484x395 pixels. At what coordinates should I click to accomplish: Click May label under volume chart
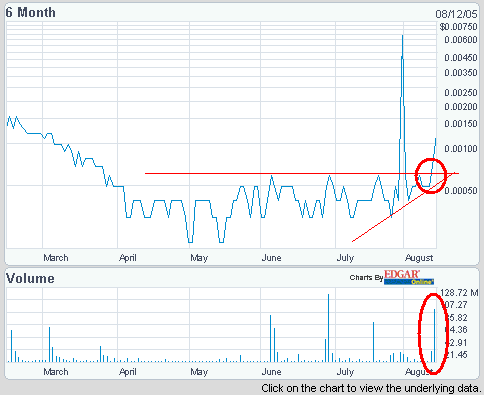click(x=199, y=372)
